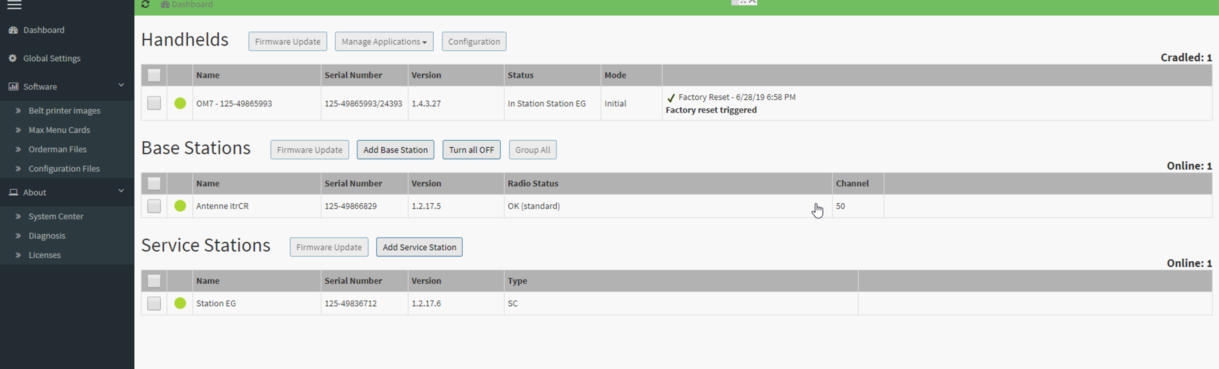The width and height of the screenshot is (1219, 369).
Task: Toggle select-all checkbox in Base Stations header
Action: pyautogui.click(x=154, y=183)
